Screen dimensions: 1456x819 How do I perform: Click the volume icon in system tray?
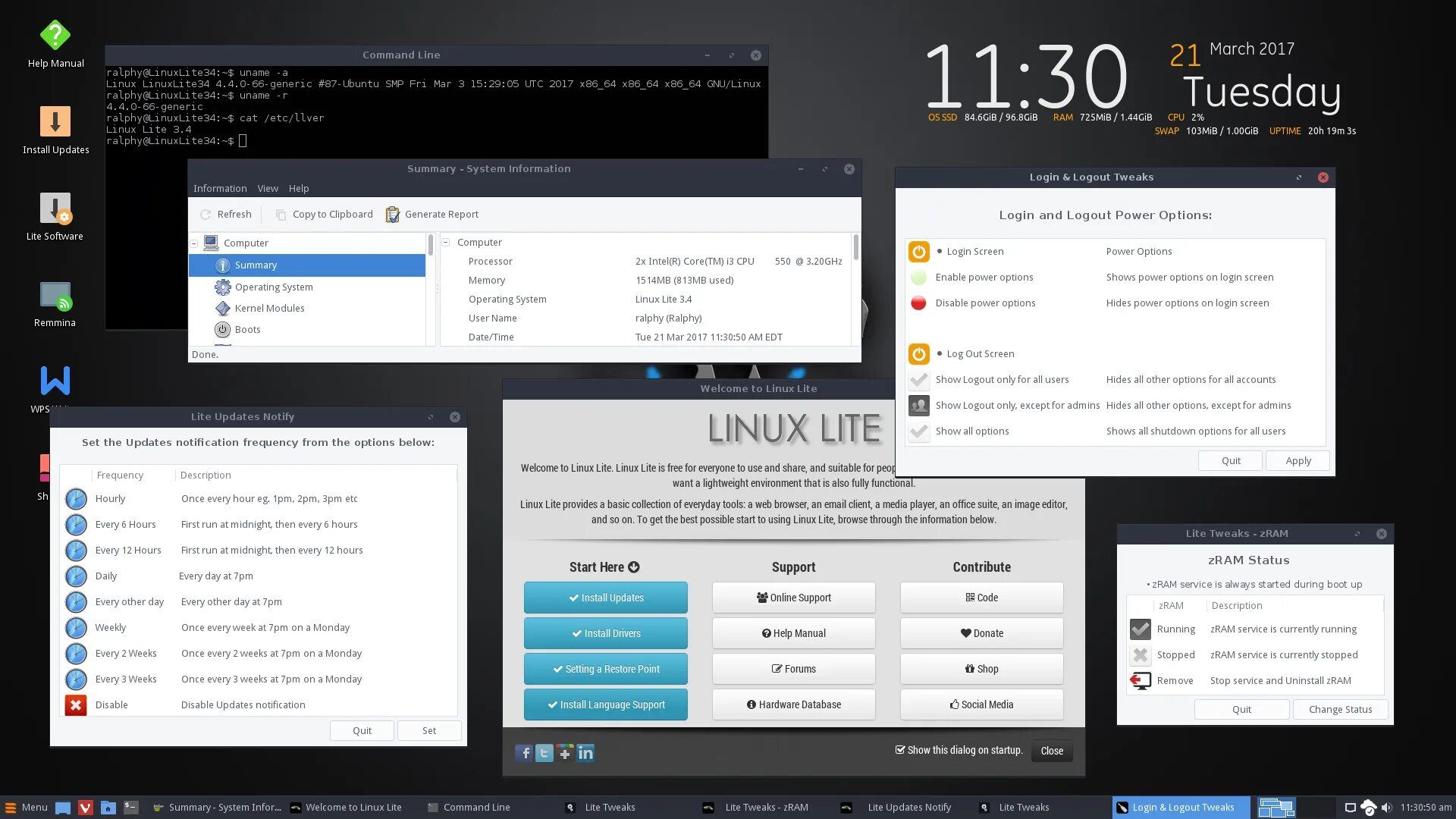click(1386, 808)
